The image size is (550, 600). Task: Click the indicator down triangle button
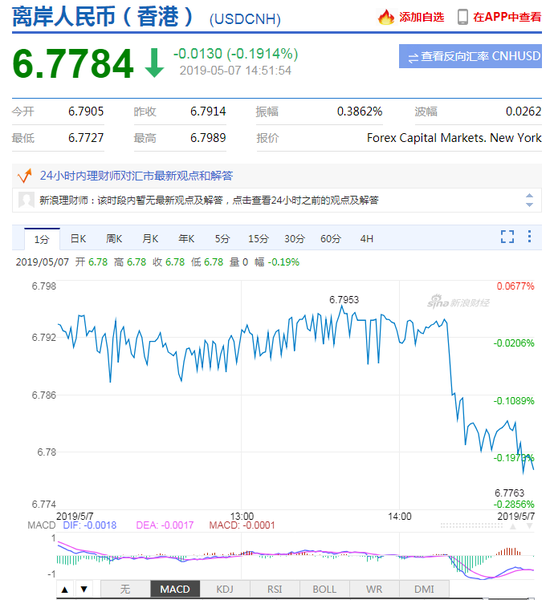[x=84, y=589]
